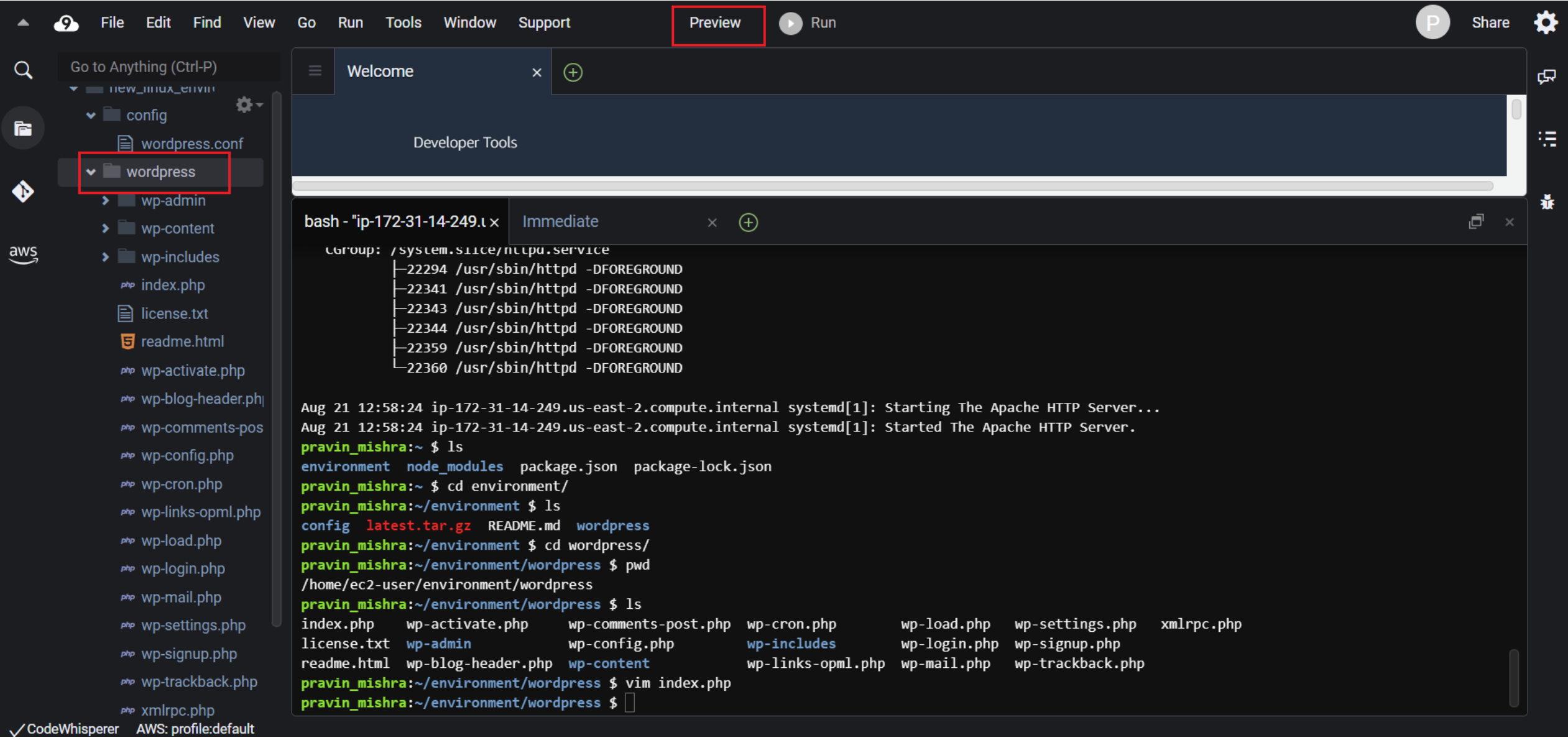
Task: Select wp-activate.php in file tree
Action: click(x=193, y=371)
